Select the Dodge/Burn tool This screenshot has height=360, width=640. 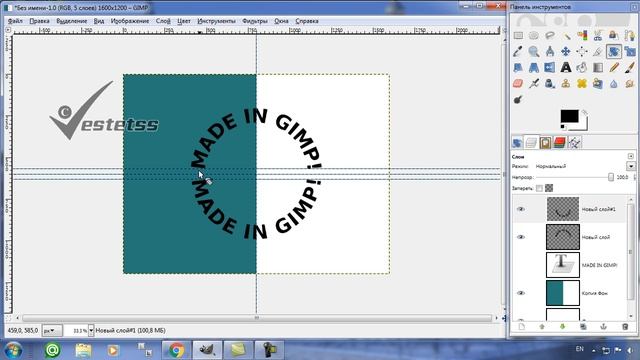pyautogui.click(x=518, y=99)
